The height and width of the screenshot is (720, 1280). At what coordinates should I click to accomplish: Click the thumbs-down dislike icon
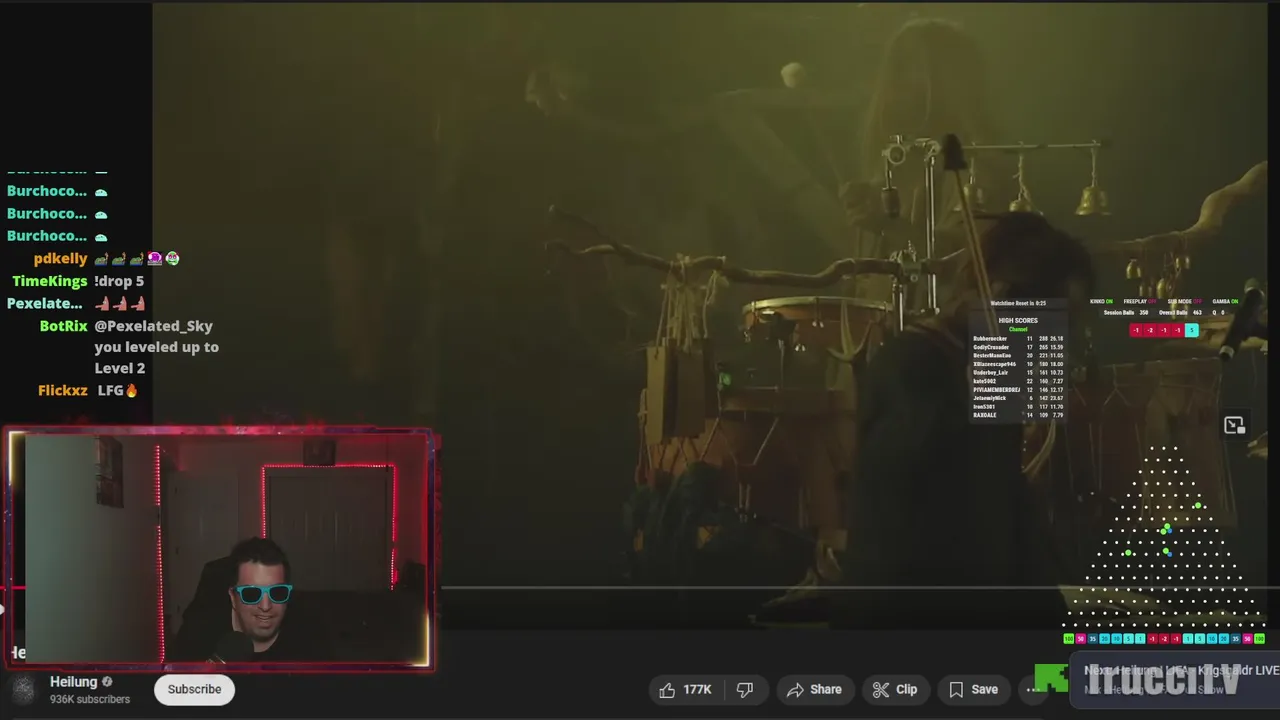click(x=745, y=689)
